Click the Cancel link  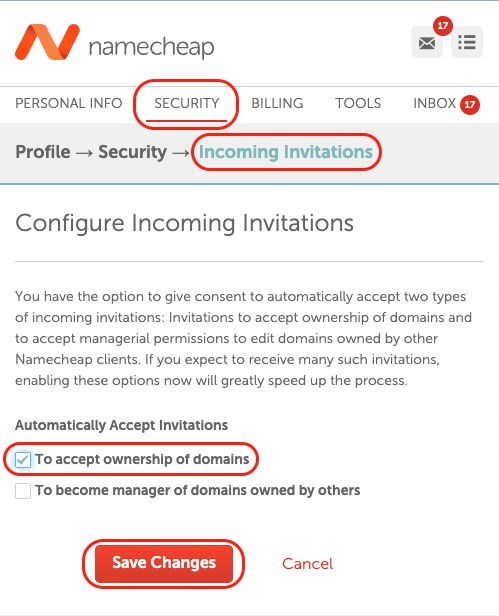tap(307, 564)
